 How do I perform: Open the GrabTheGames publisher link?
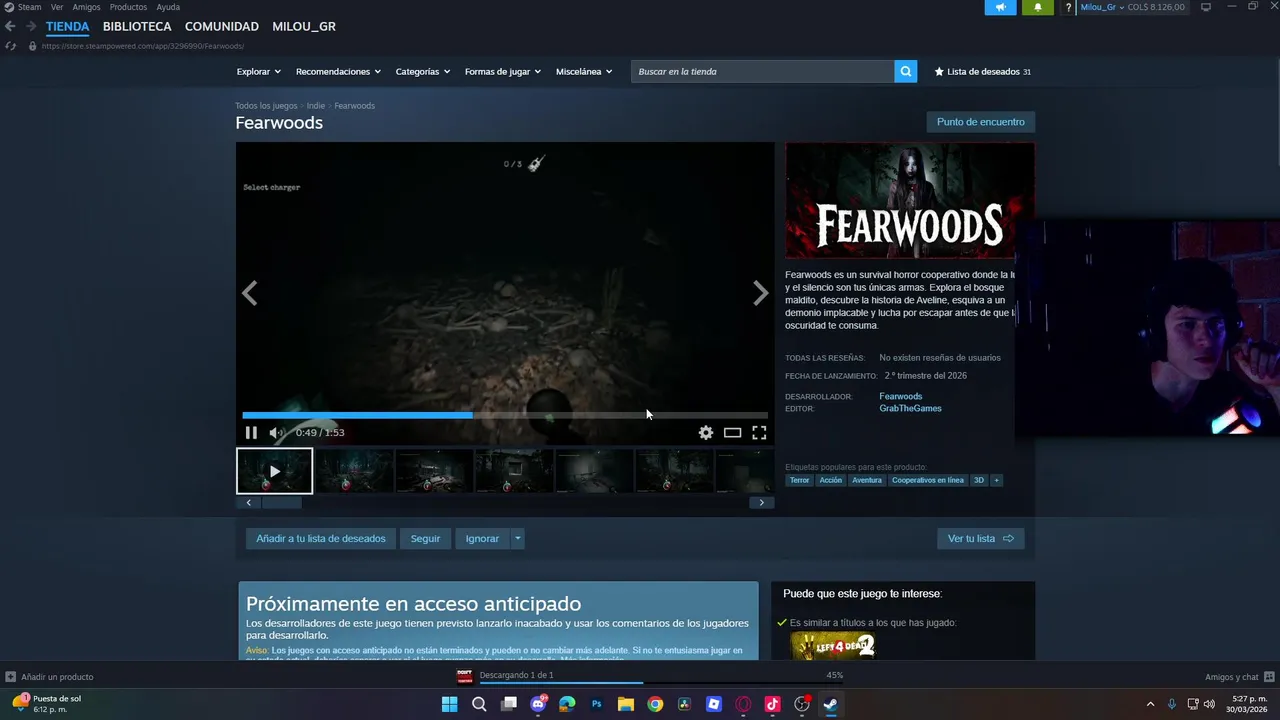pyautogui.click(x=910, y=408)
